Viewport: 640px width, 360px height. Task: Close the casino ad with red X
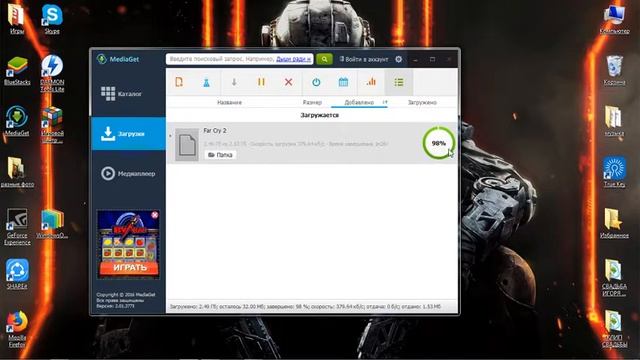(x=155, y=215)
